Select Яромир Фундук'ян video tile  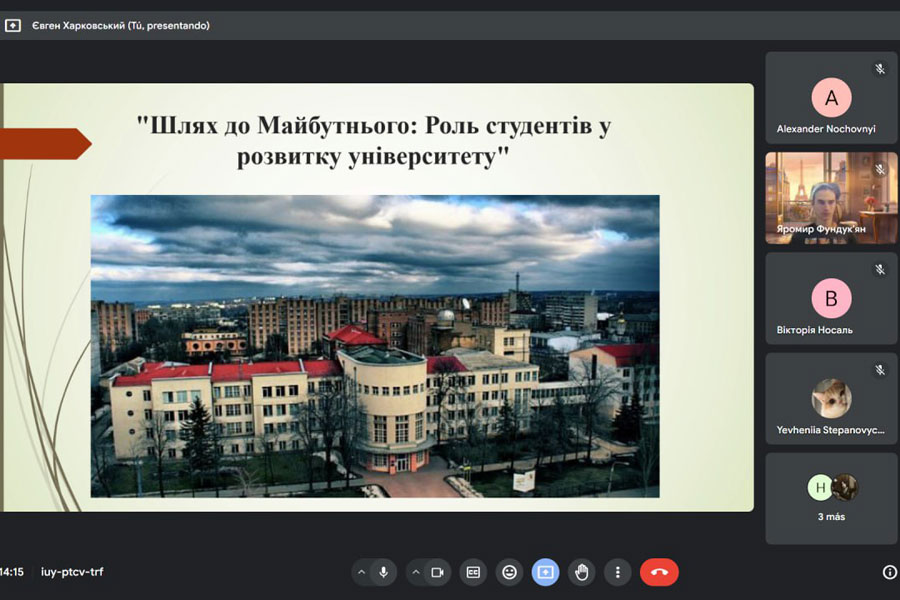[x=831, y=198]
